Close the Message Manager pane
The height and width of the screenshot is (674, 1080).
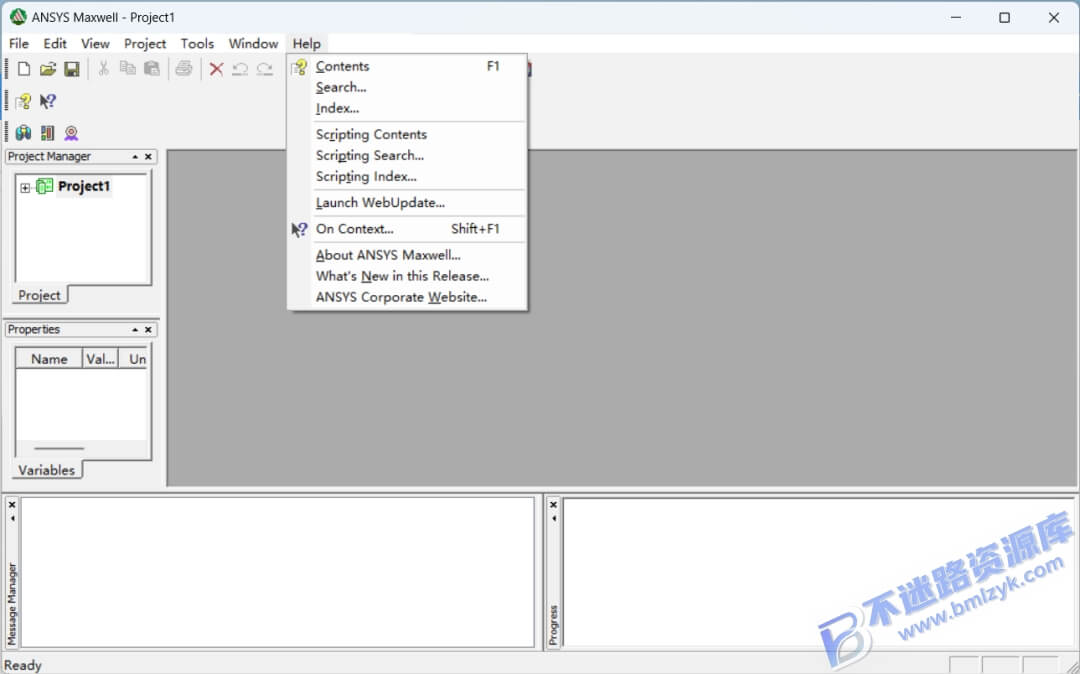click(12, 505)
